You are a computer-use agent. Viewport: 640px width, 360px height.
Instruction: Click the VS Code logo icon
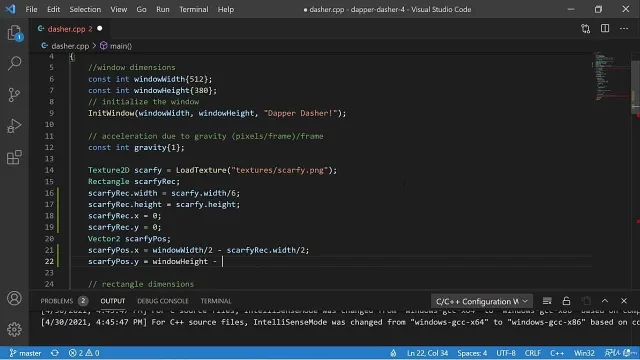coord(10,9)
